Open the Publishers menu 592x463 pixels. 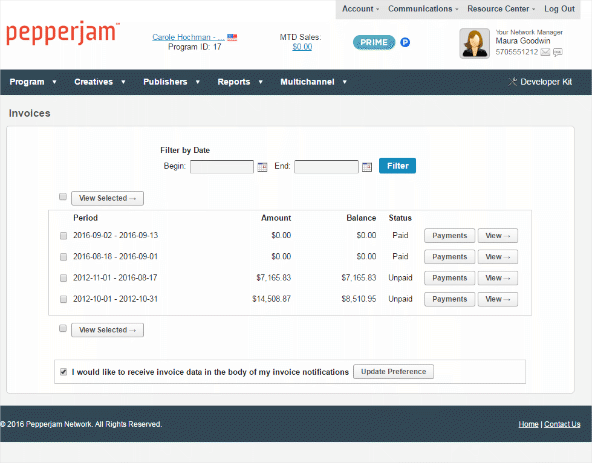(171, 82)
